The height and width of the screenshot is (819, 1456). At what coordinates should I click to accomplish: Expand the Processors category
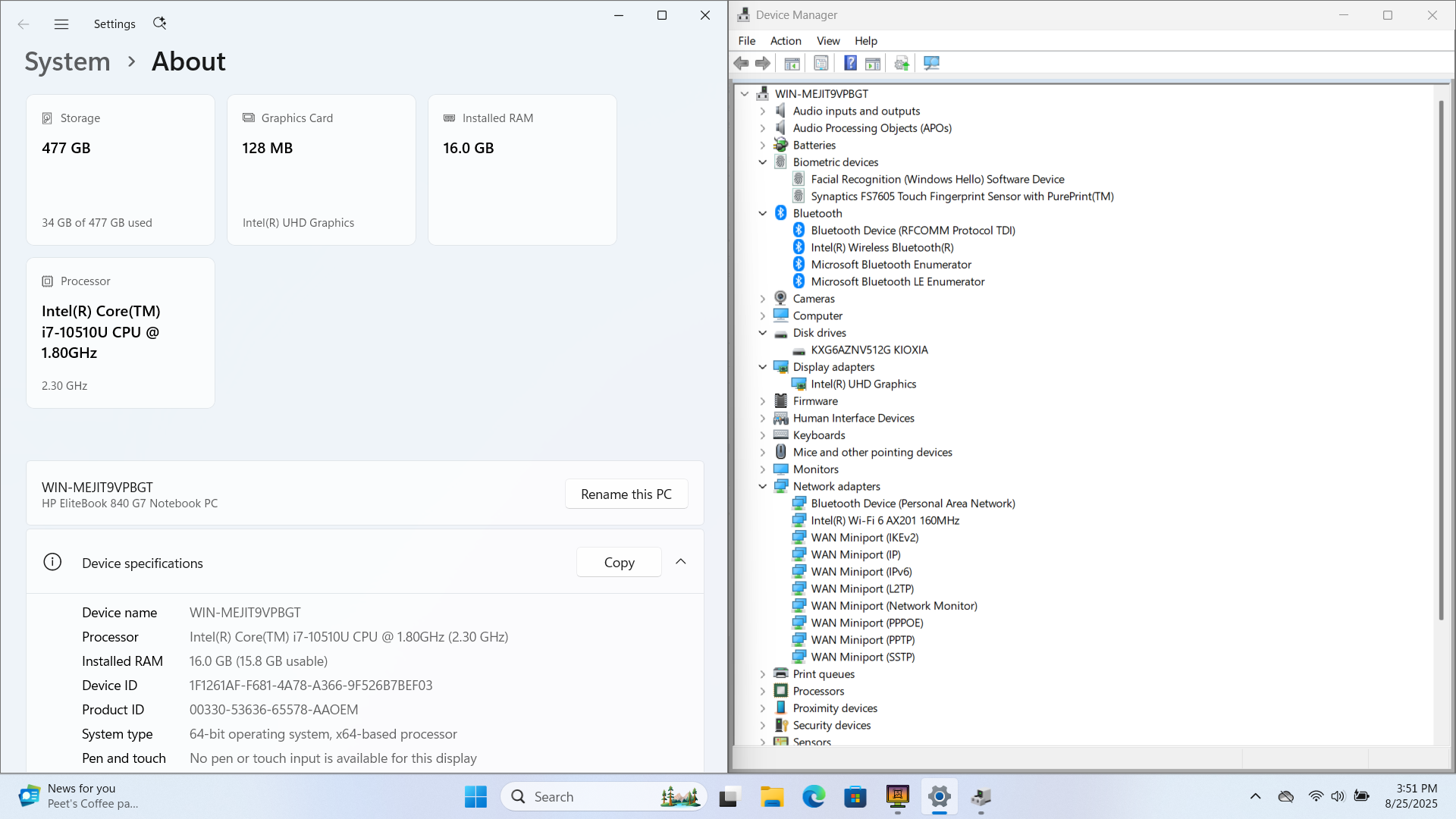click(x=763, y=692)
